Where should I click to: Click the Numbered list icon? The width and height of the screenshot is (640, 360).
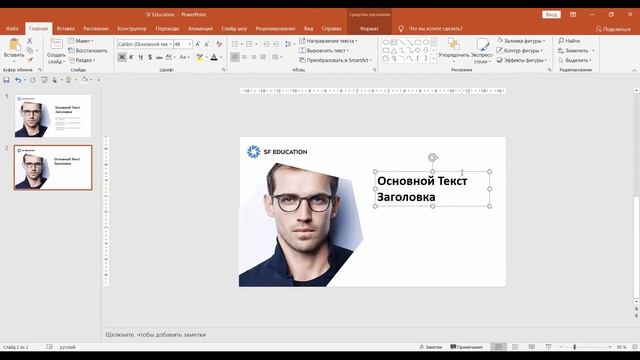[x=249, y=44]
